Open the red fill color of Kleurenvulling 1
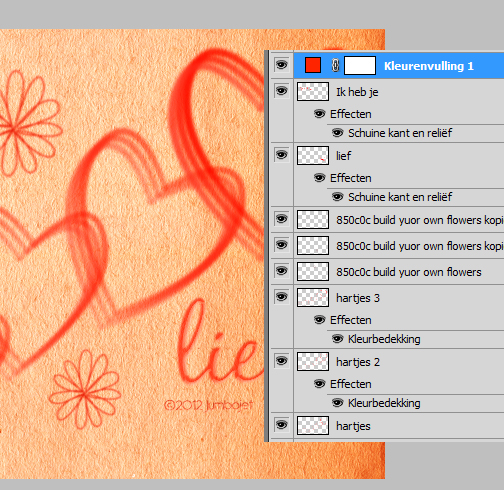Image resolution: width=504 pixels, height=490 pixels. pos(313,65)
